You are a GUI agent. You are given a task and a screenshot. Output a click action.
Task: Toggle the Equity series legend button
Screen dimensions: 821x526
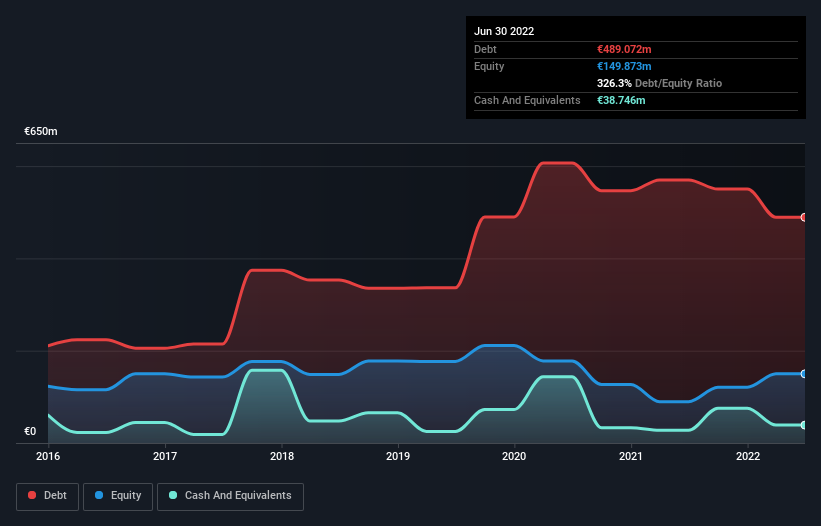pos(118,496)
